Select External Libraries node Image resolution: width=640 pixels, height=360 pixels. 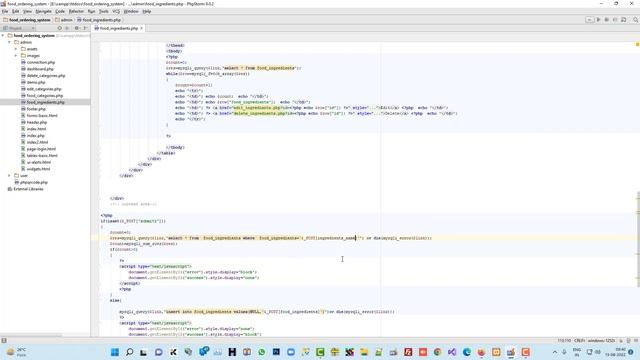[25, 189]
